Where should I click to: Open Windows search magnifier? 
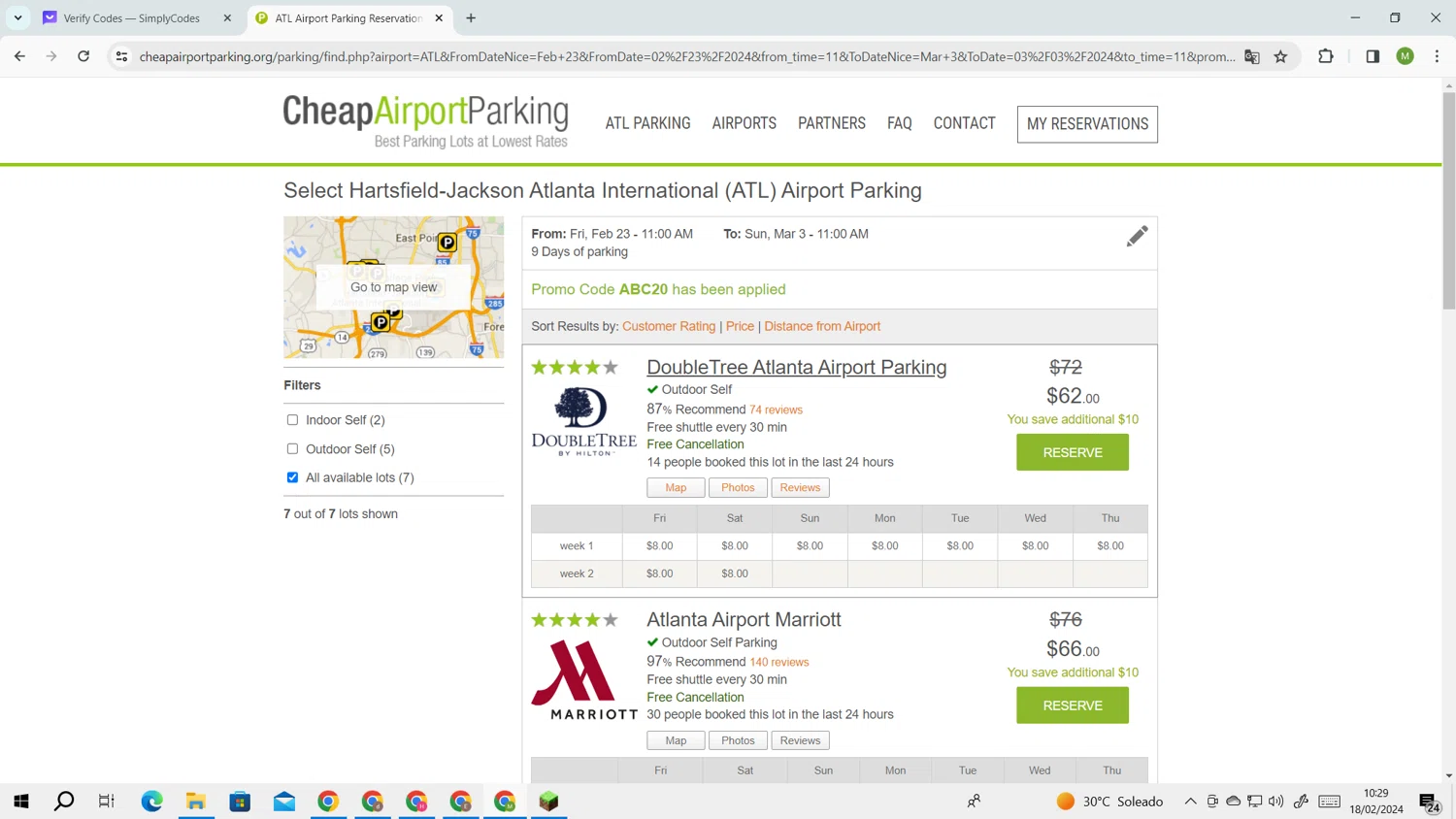point(64,801)
